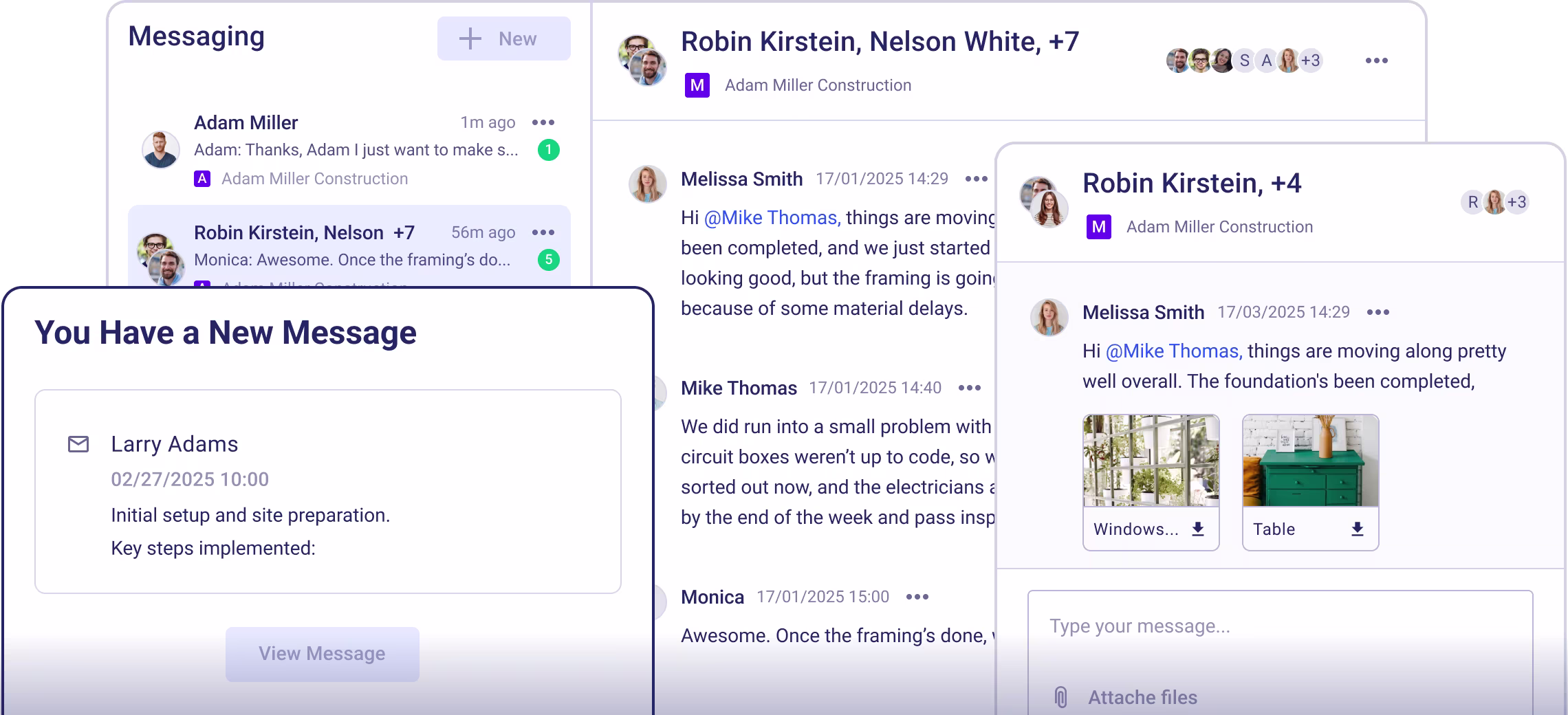Image resolution: width=1568 pixels, height=715 pixels.
Task: Click the envelope icon beside Larry Adams
Action: [78, 444]
